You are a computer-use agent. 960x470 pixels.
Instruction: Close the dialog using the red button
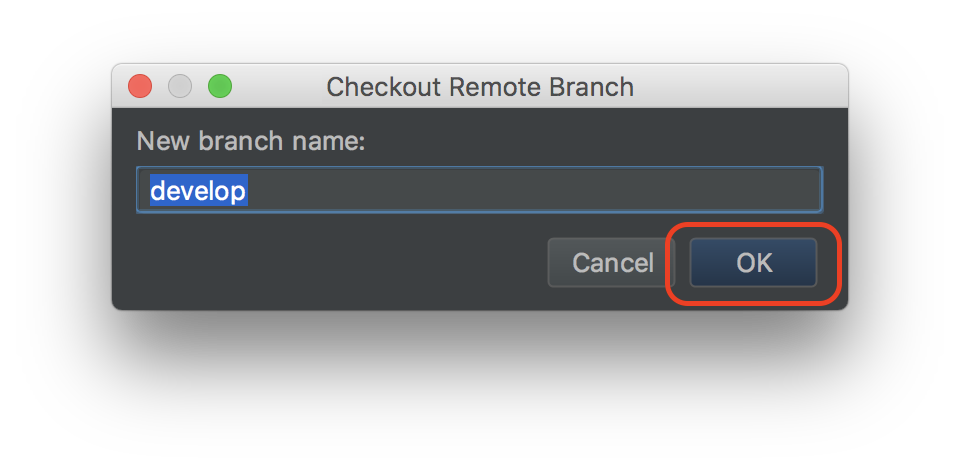click(140, 86)
